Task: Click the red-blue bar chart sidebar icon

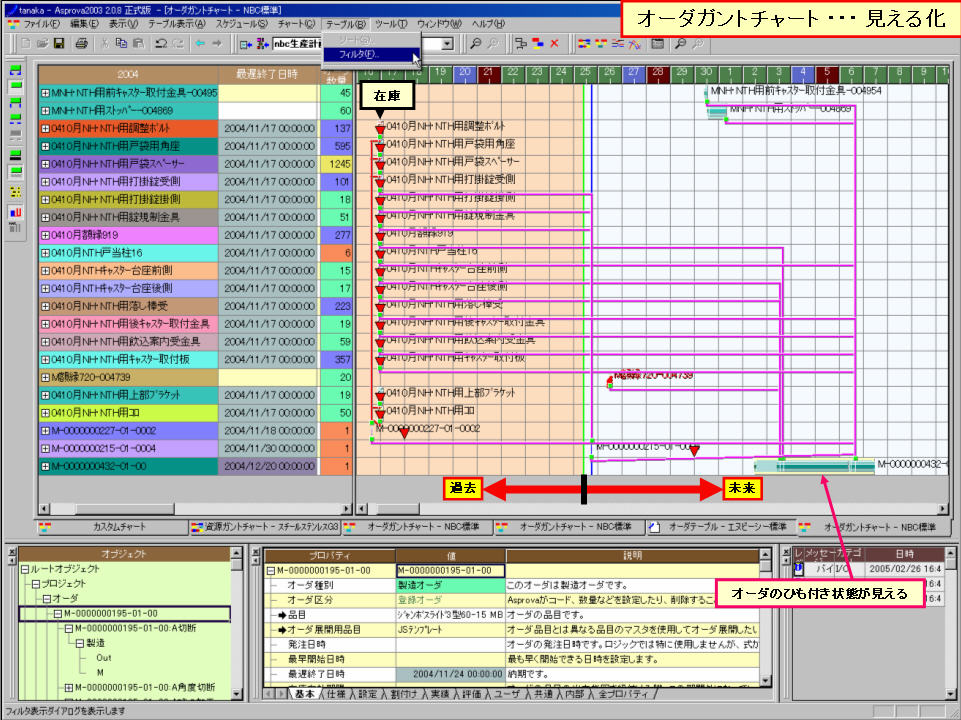Action: [x=15, y=212]
